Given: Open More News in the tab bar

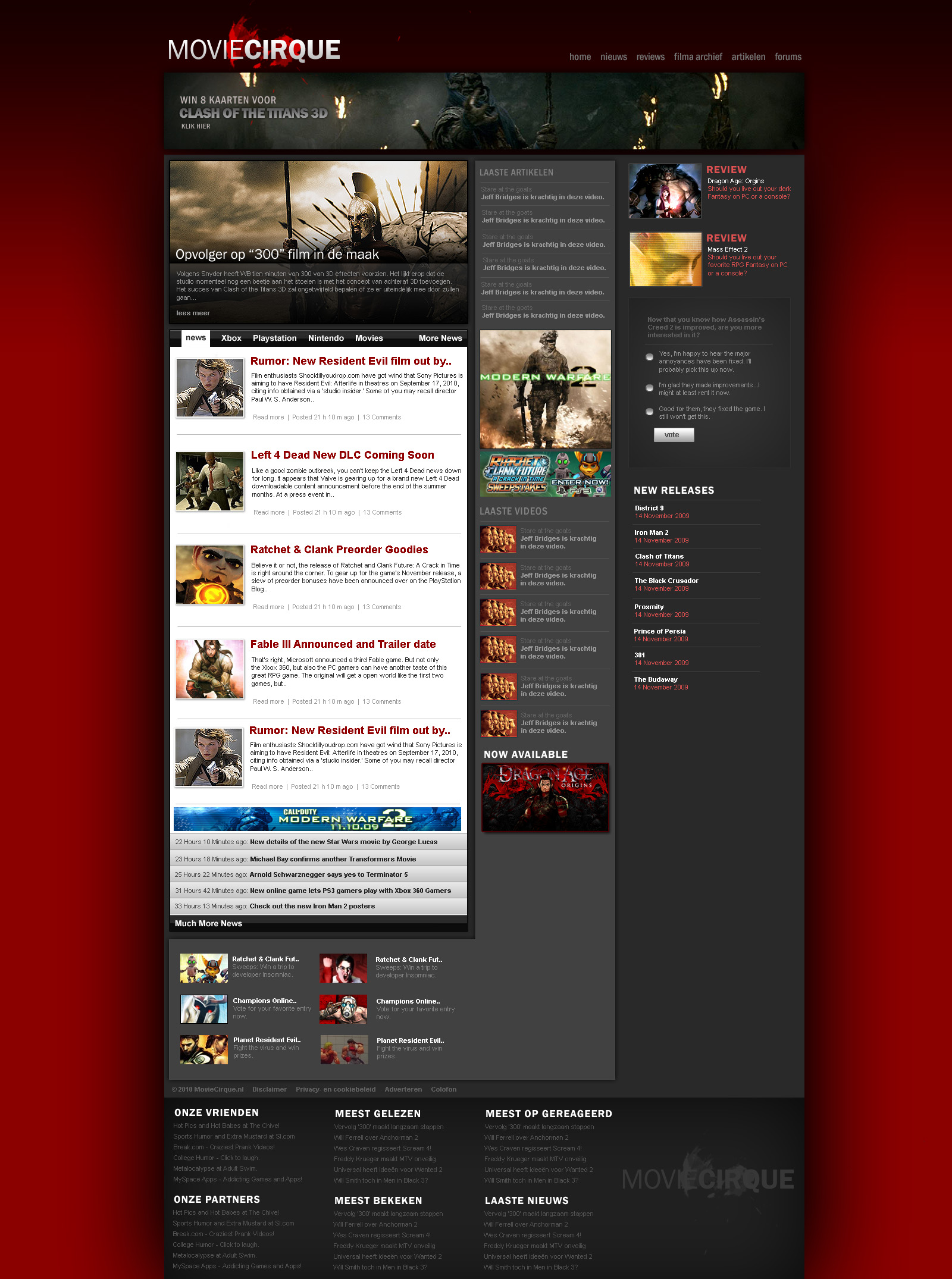Looking at the screenshot, I should coord(440,338).
